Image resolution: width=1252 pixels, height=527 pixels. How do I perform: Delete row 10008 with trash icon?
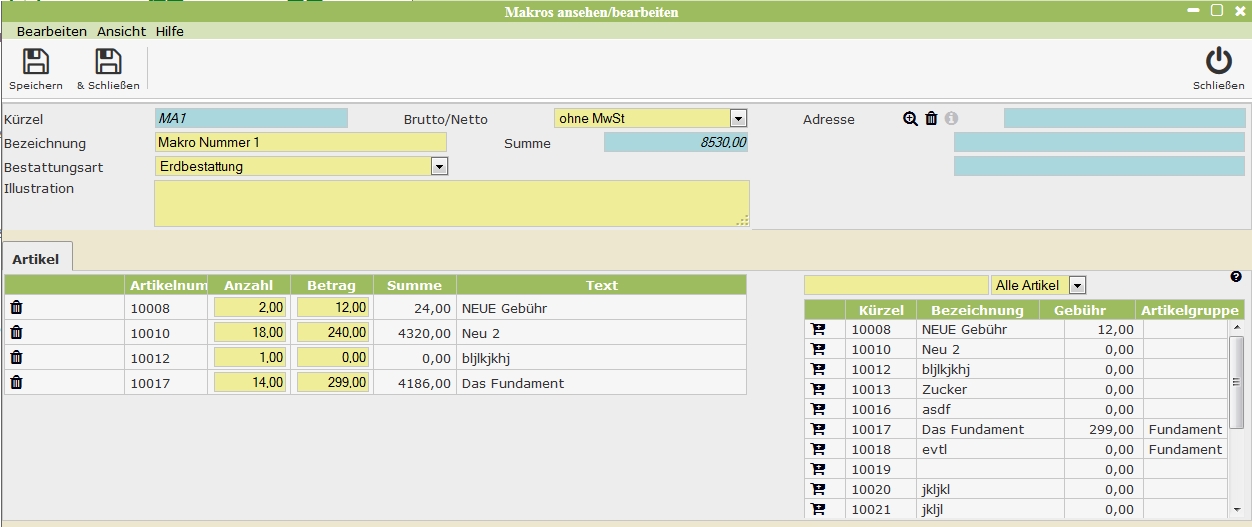click(x=16, y=308)
